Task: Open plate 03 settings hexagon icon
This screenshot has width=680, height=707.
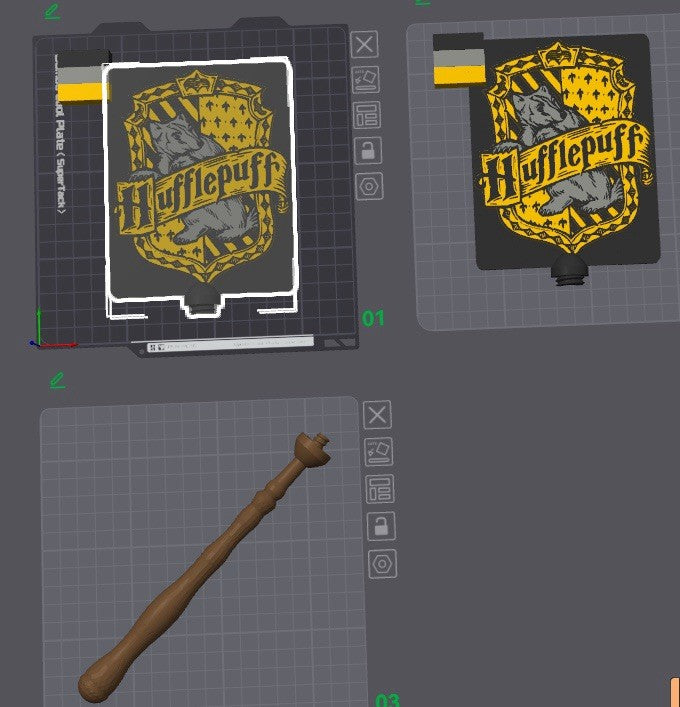Action: coord(383,564)
